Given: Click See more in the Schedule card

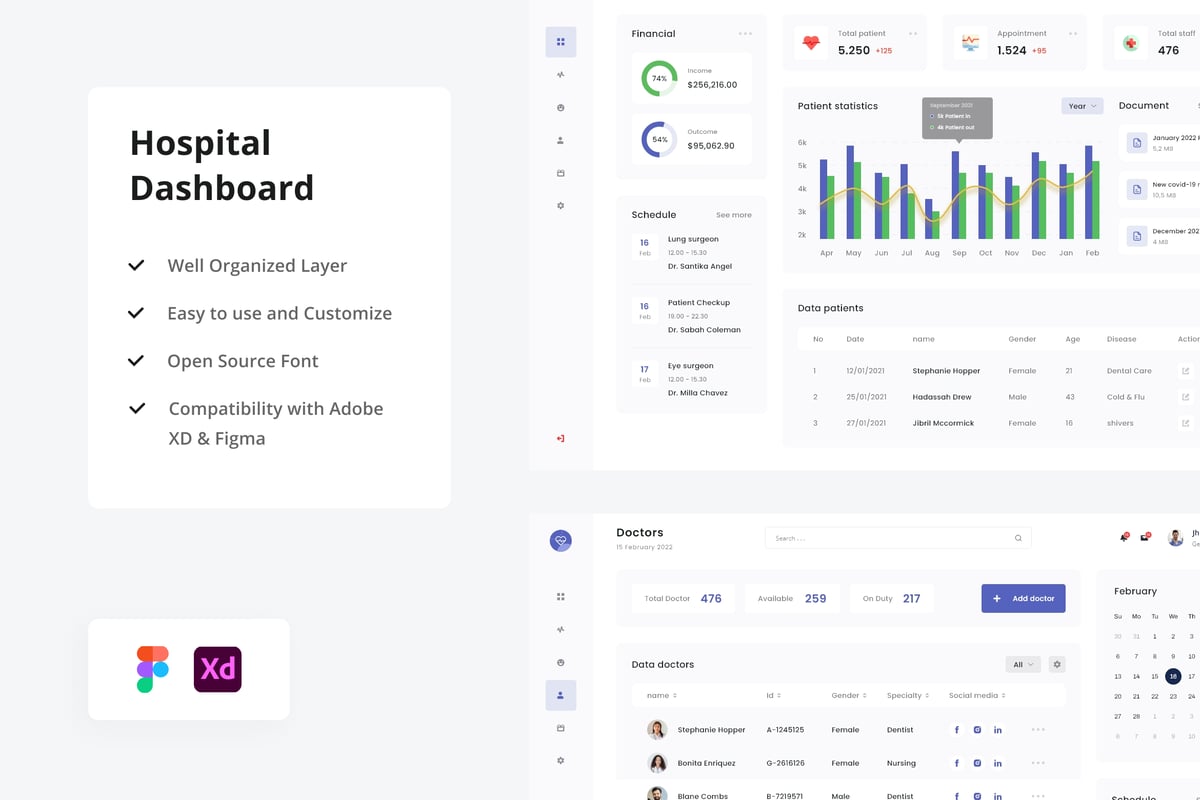Looking at the screenshot, I should click(734, 215).
